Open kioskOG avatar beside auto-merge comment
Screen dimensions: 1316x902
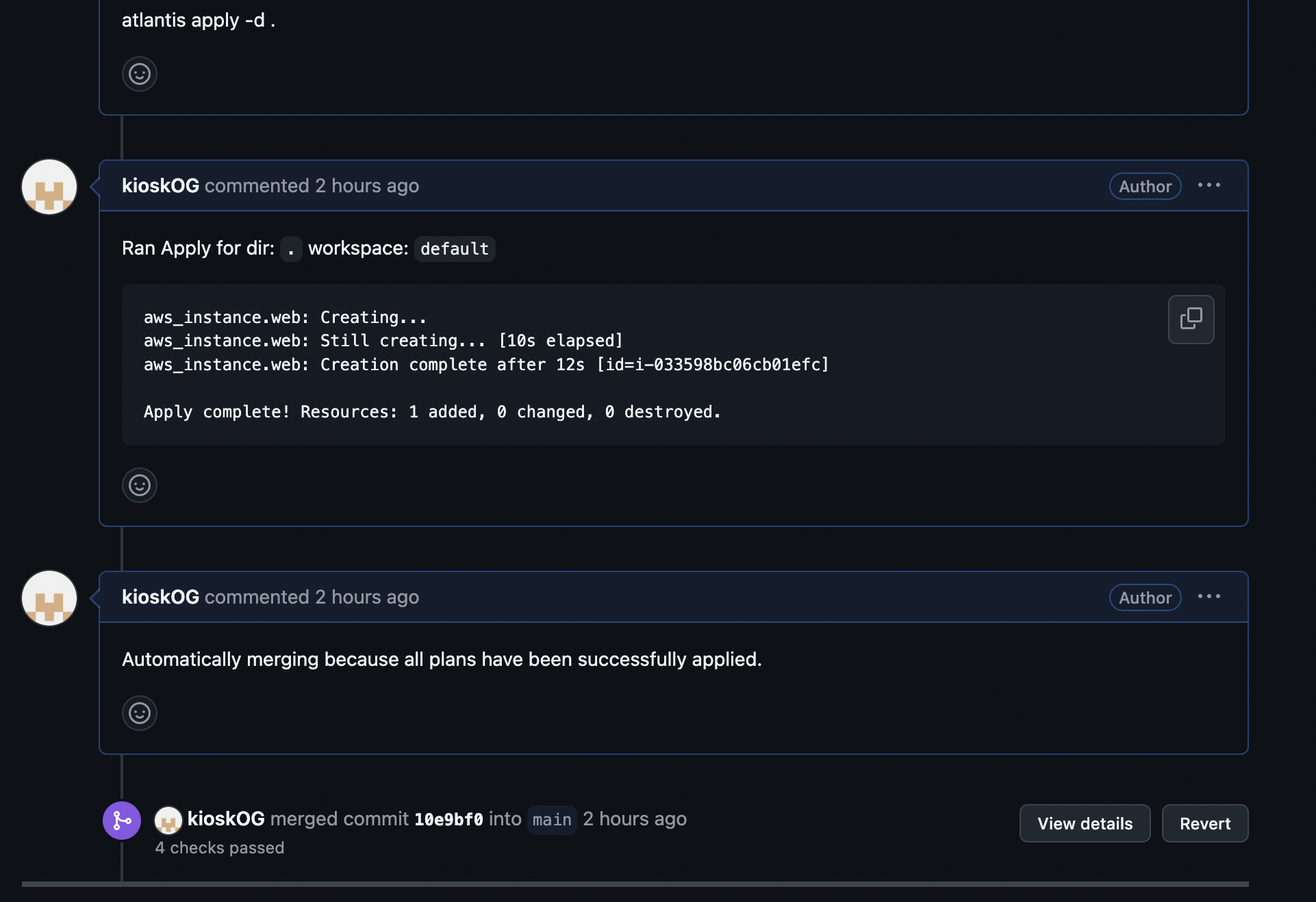(x=49, y=598)
